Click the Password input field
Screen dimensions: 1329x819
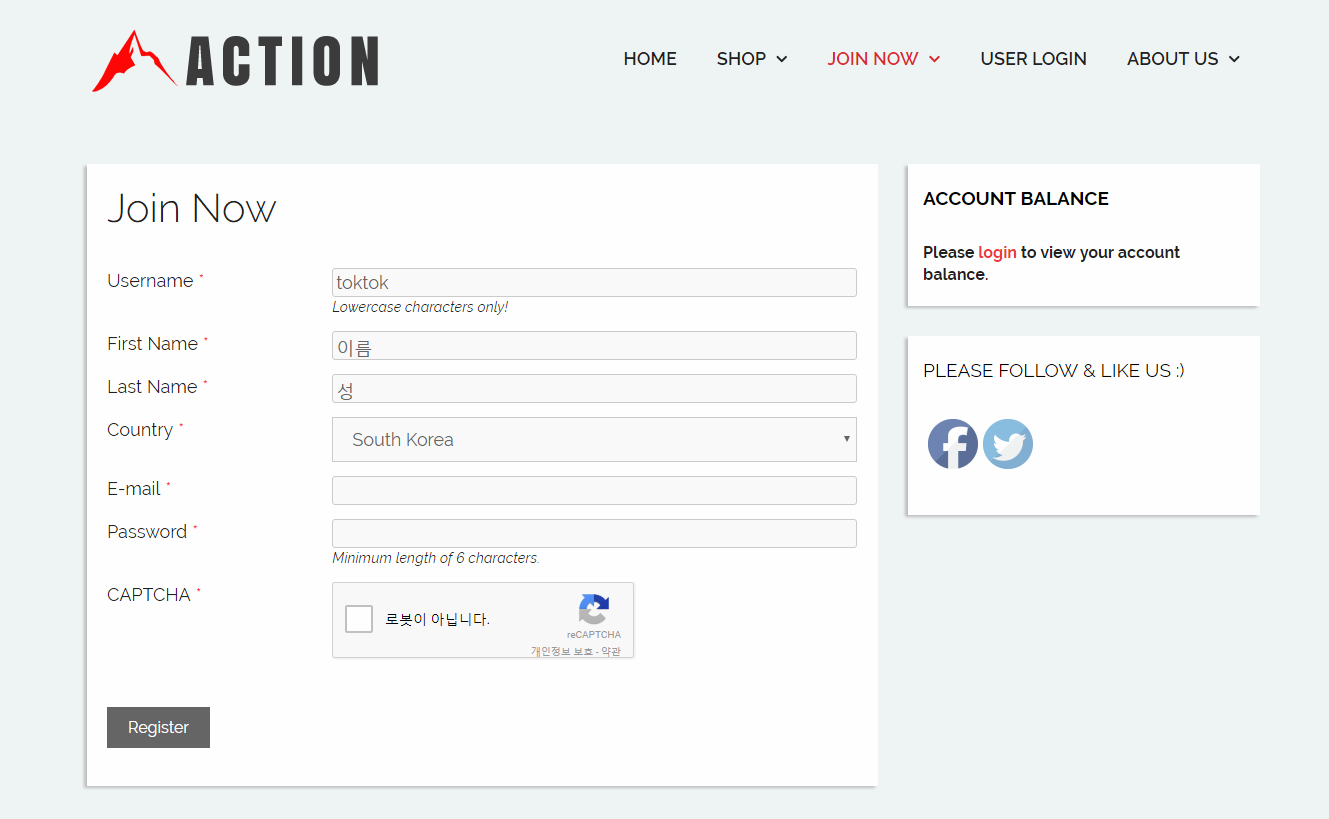coord(594,533)
